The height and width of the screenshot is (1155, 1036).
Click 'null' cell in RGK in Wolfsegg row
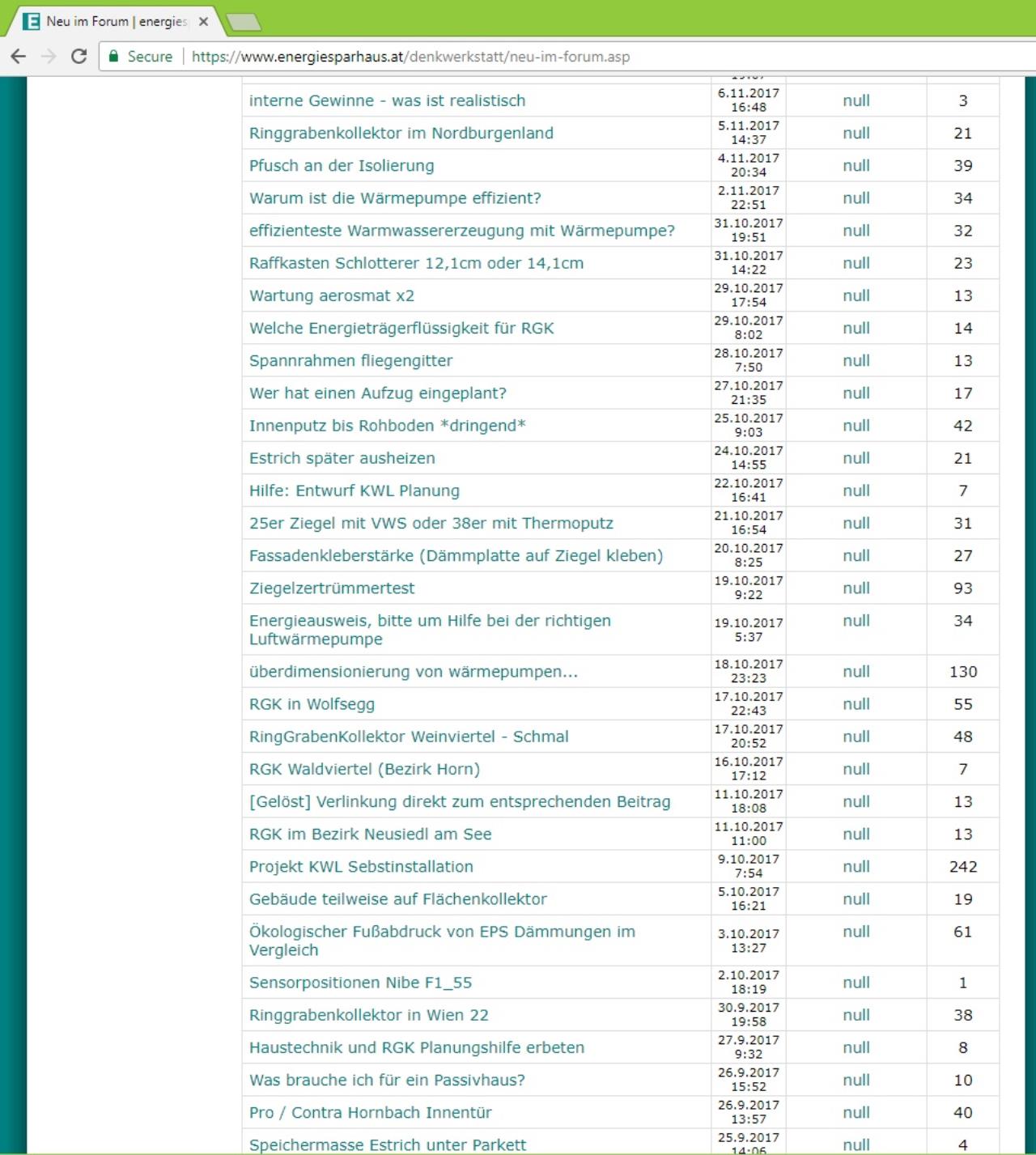click(x=856, y=704)
